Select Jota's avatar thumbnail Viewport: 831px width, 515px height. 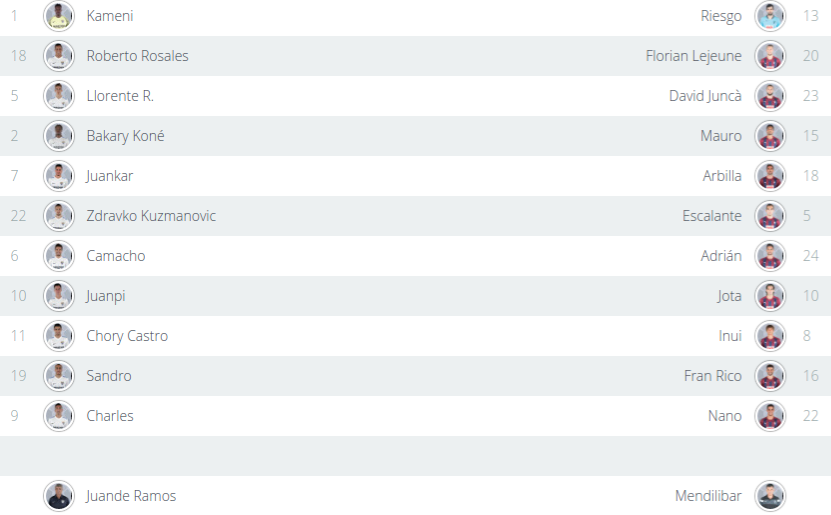pos(770,296)
